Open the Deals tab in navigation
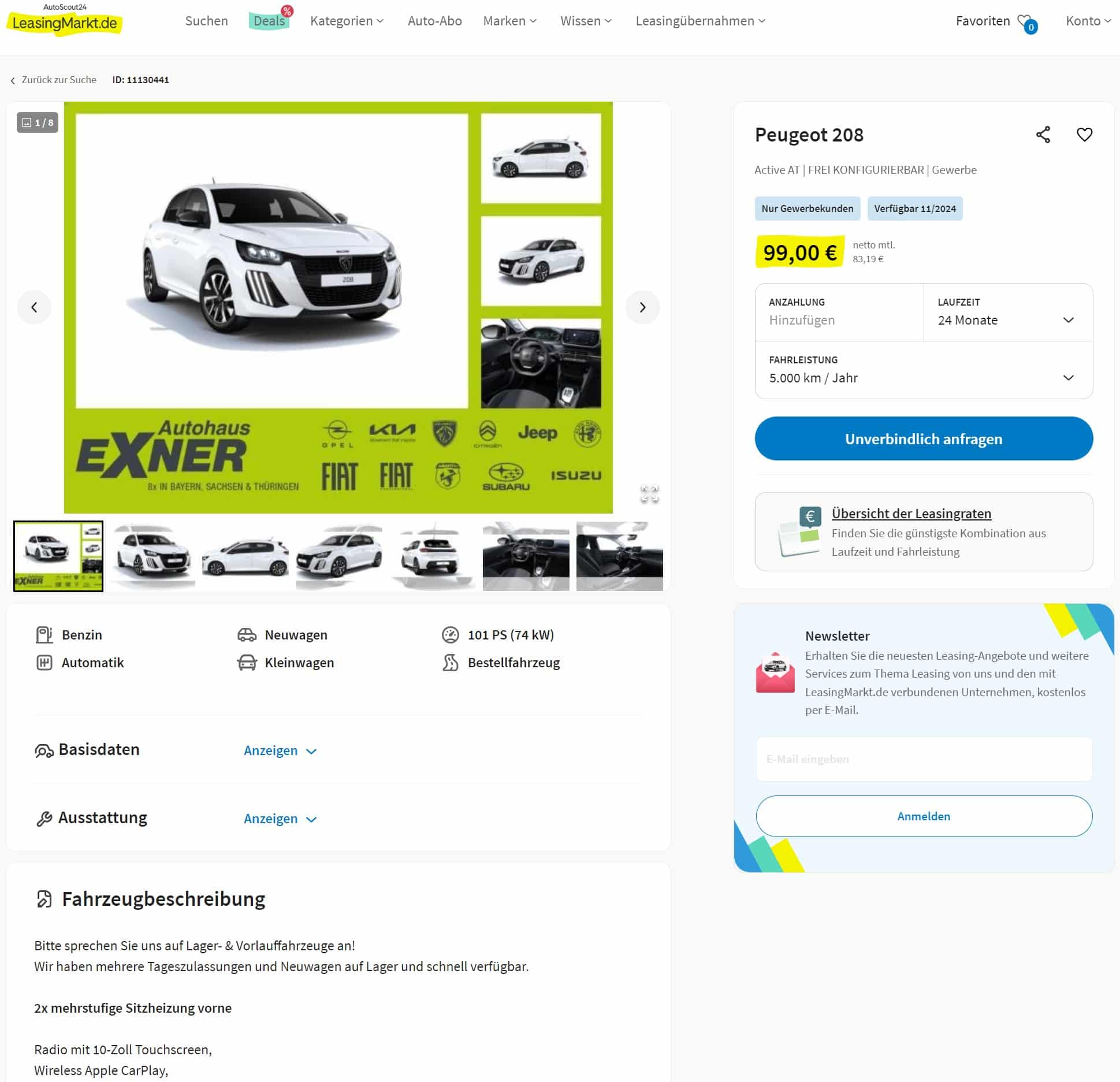Image resolution: width=1120 pixels, height=1082 pixels. [x=269, y=21]
